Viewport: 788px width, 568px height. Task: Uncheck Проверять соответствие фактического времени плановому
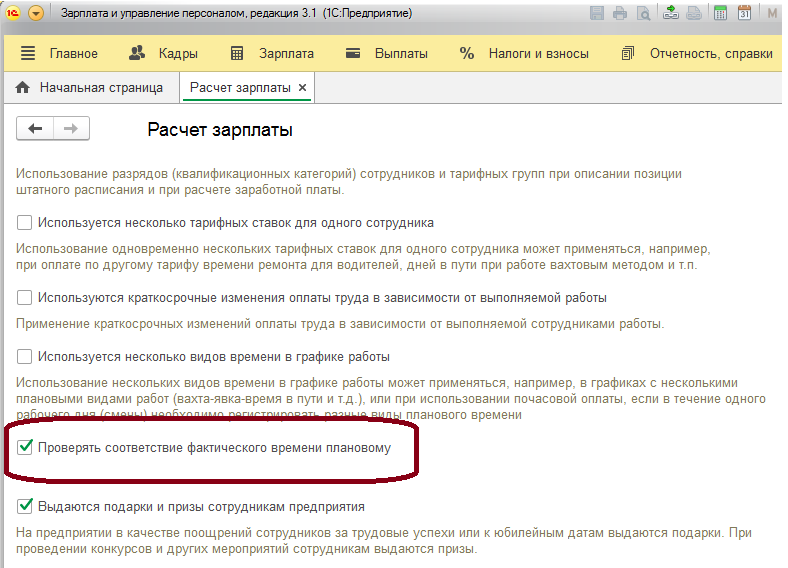25,447
